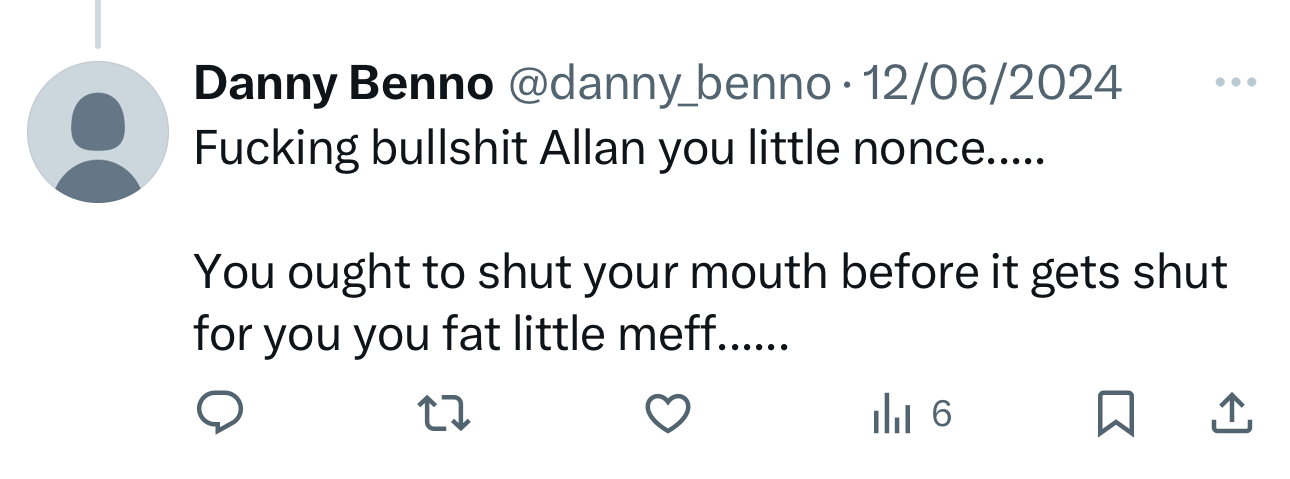Click the word "Allan" in the tweet
Viewport: 1290px width, 479px height.
[x=594, y=149]
